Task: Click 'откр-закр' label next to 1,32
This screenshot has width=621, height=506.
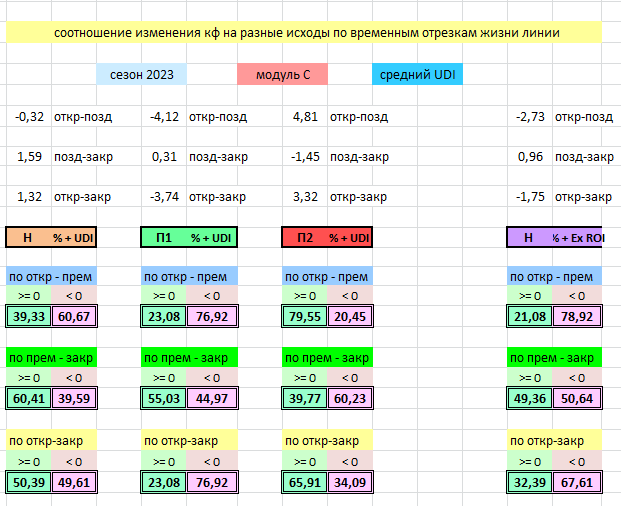Action: (x=82, y=197)
